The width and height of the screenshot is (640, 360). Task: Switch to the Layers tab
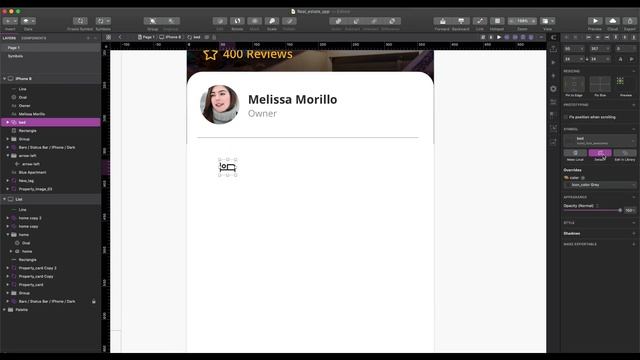[x=9, y=38]
